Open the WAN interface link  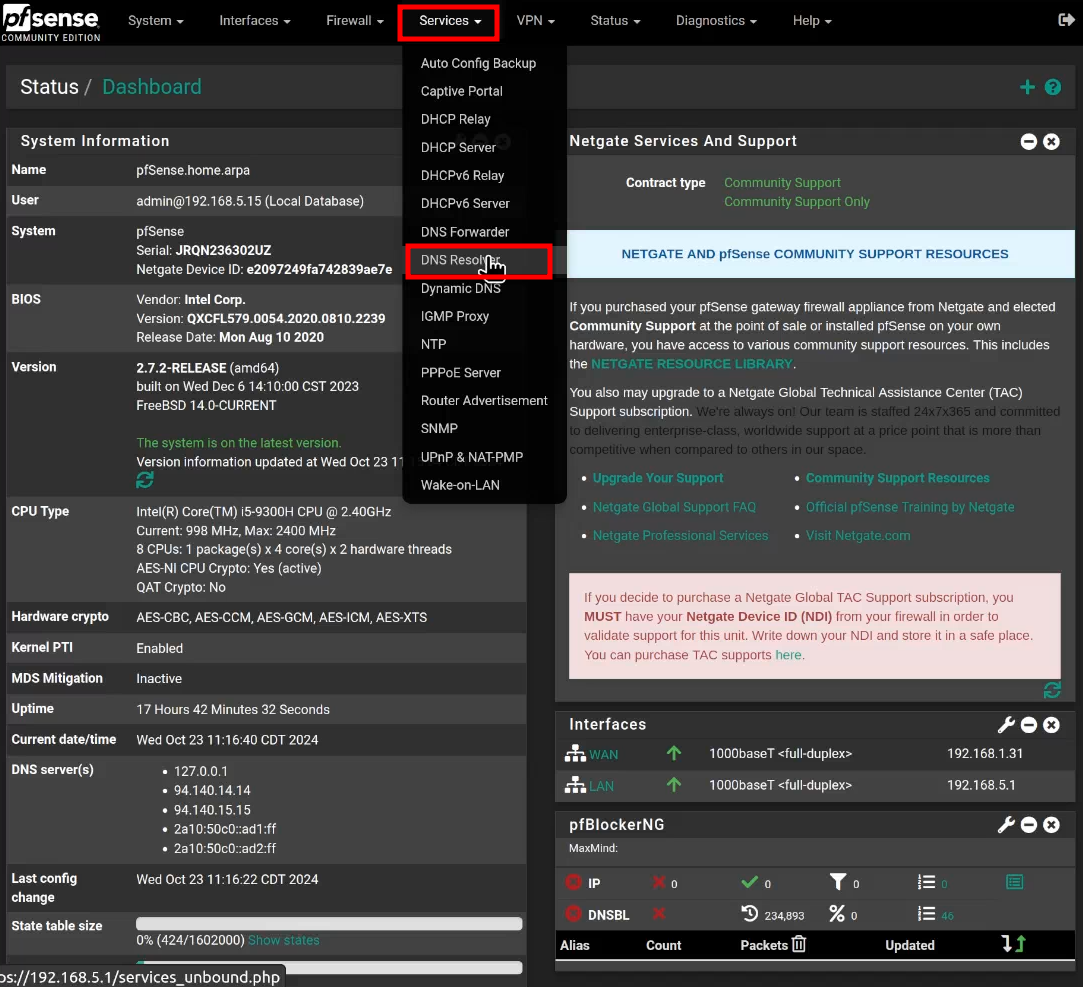[x=604, y=754]
